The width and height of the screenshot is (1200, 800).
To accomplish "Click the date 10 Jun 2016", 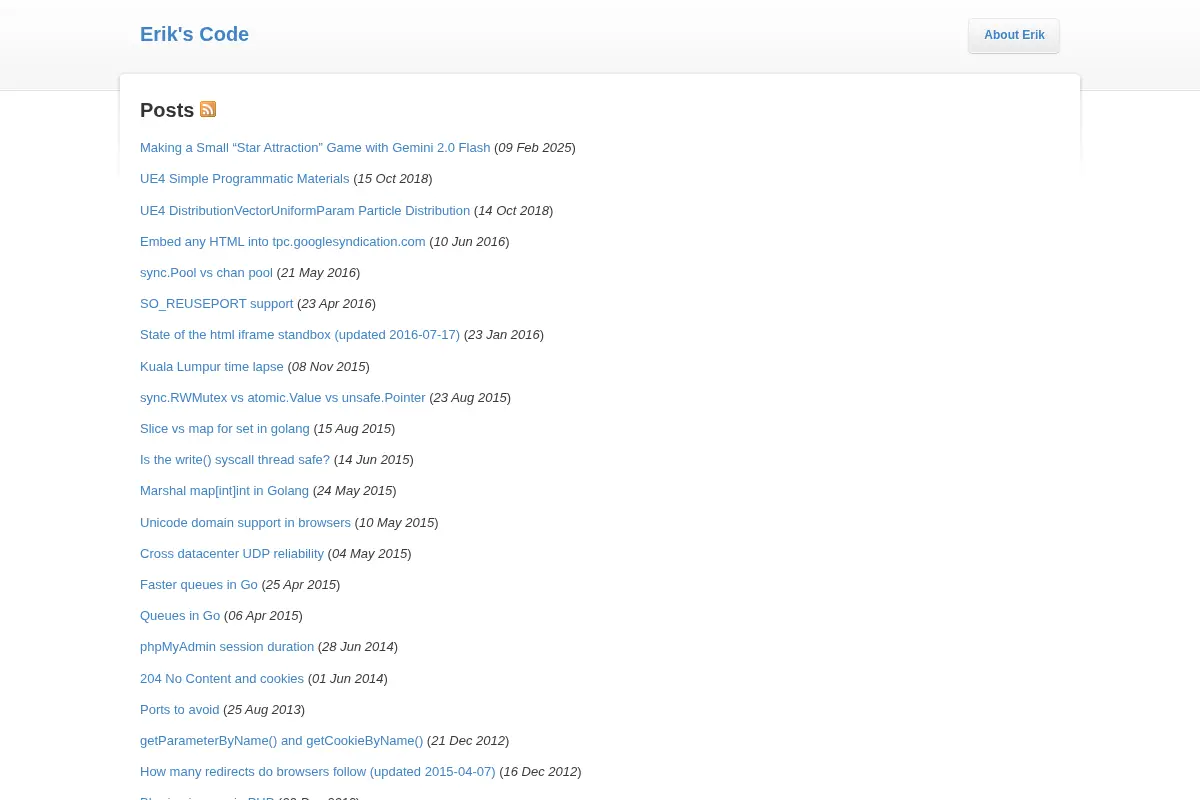I will tap(469, 241).
